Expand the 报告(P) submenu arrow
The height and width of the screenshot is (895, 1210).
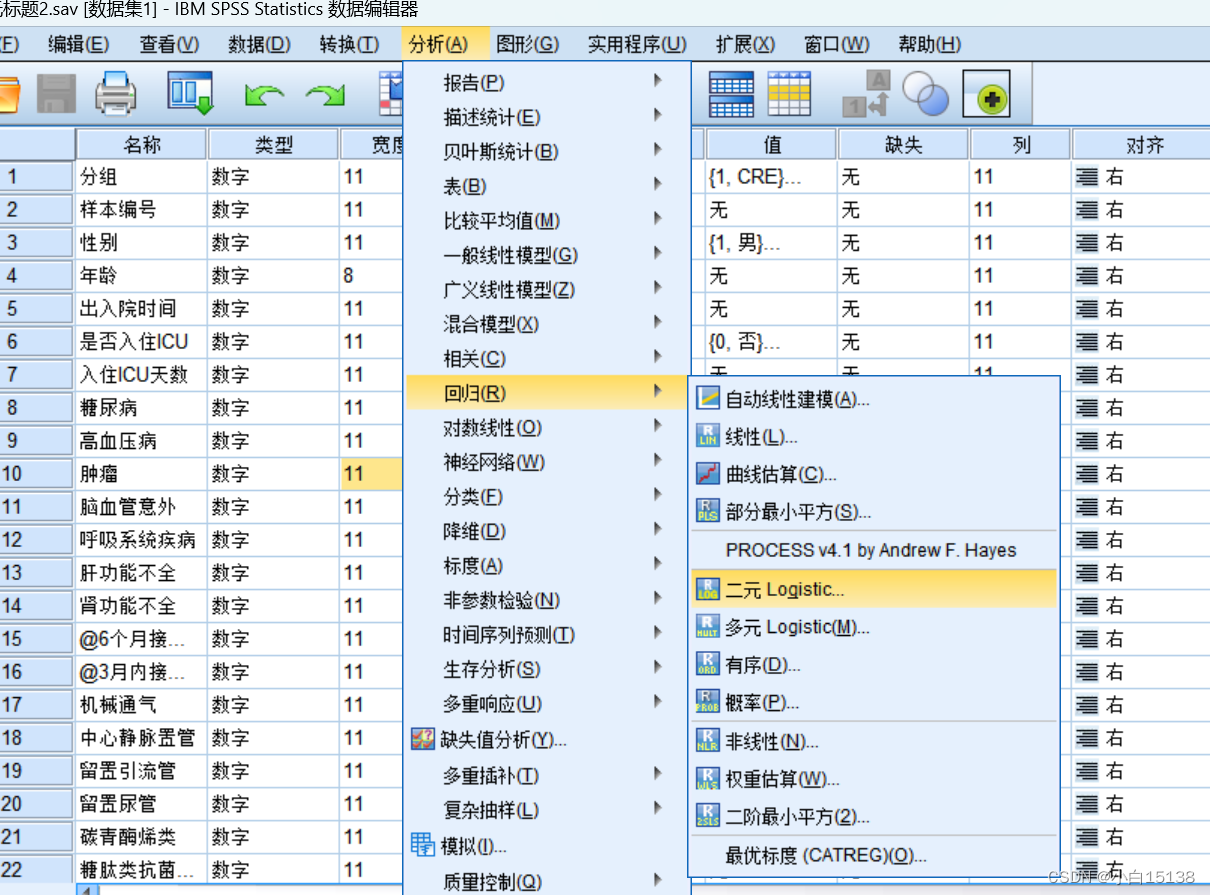(658, 81)
